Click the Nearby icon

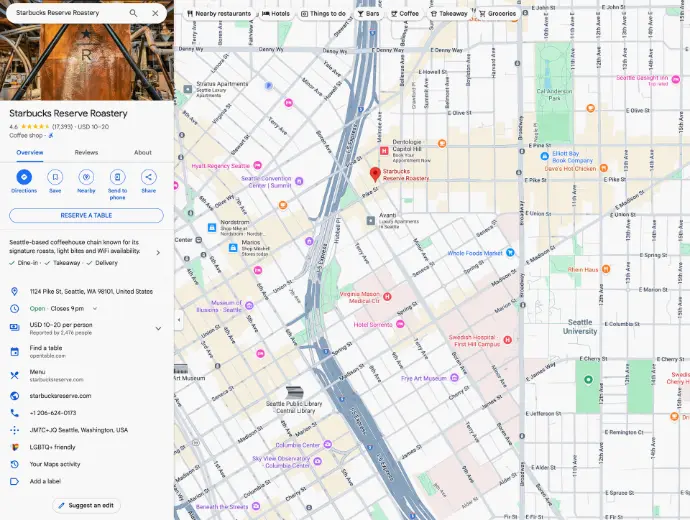(86, 177)
